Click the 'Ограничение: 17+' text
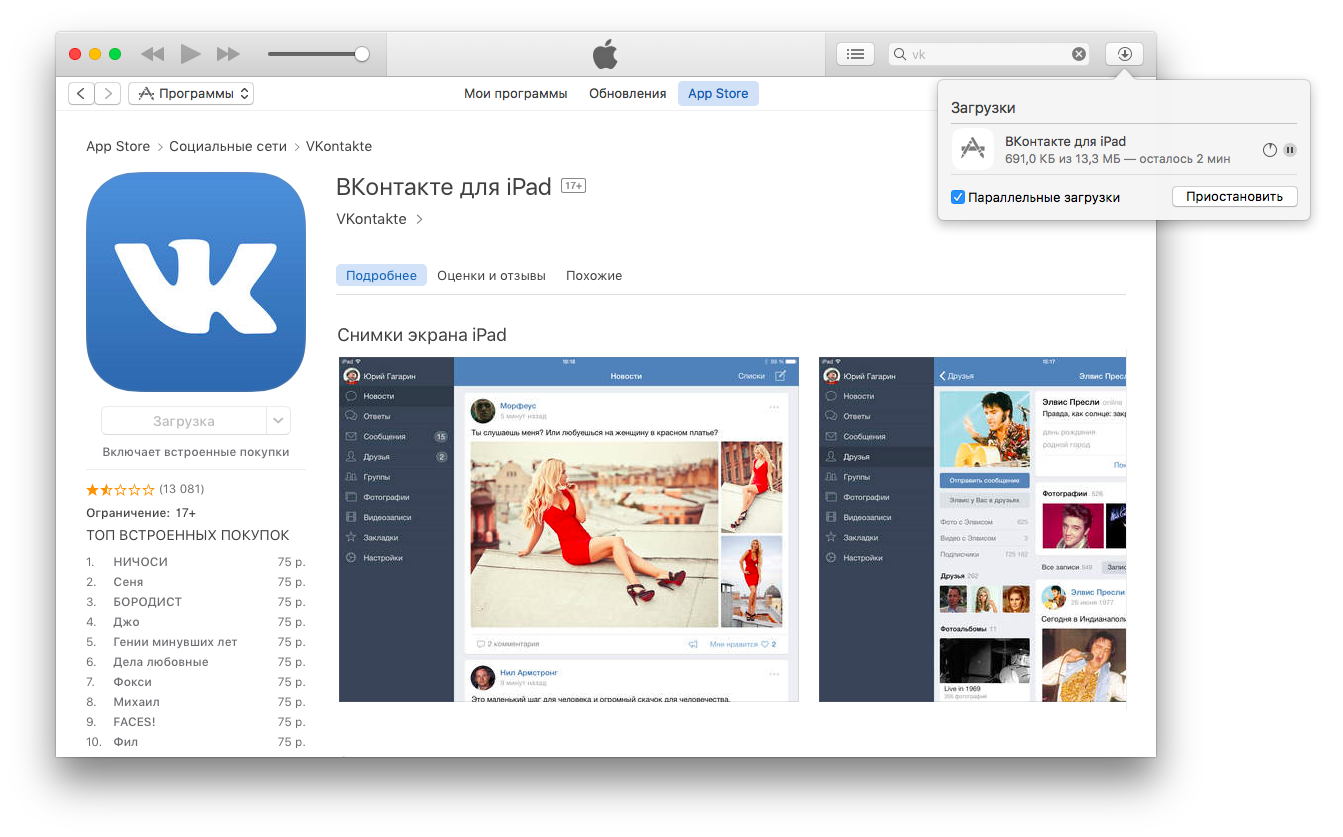 pyautogui.click(x=141, y=513)
